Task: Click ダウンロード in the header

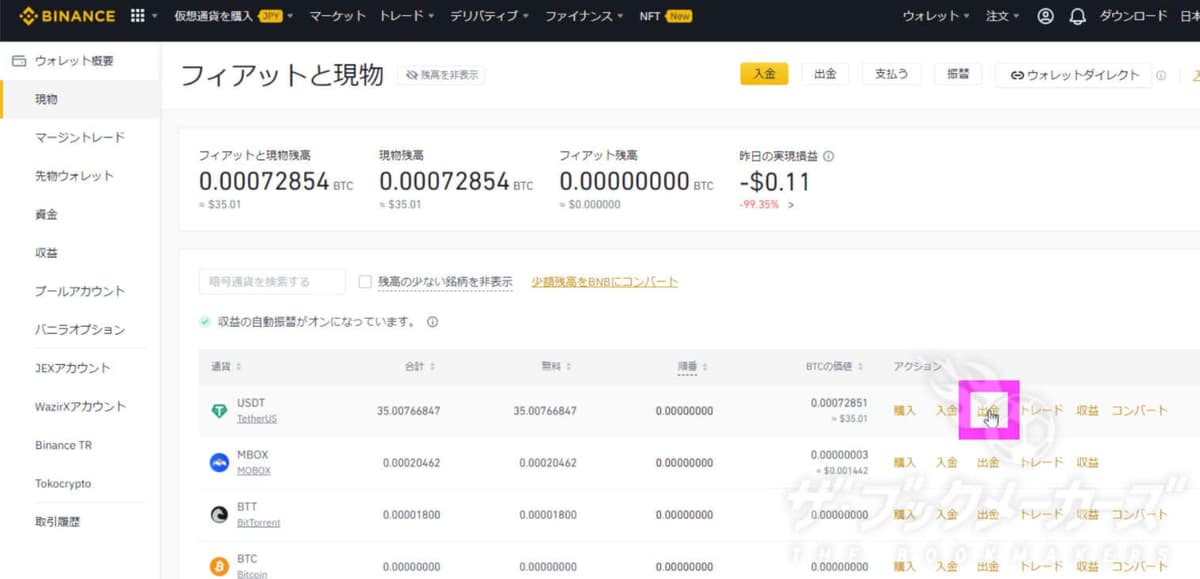Action: (x=1133, y=16)
